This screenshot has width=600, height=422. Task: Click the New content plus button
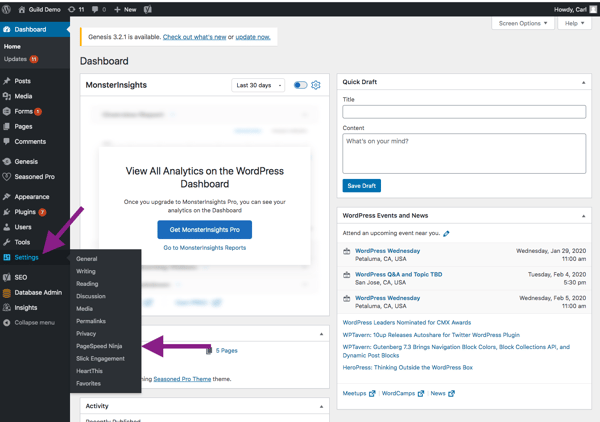pyautogui.click(x=125, y=10)
